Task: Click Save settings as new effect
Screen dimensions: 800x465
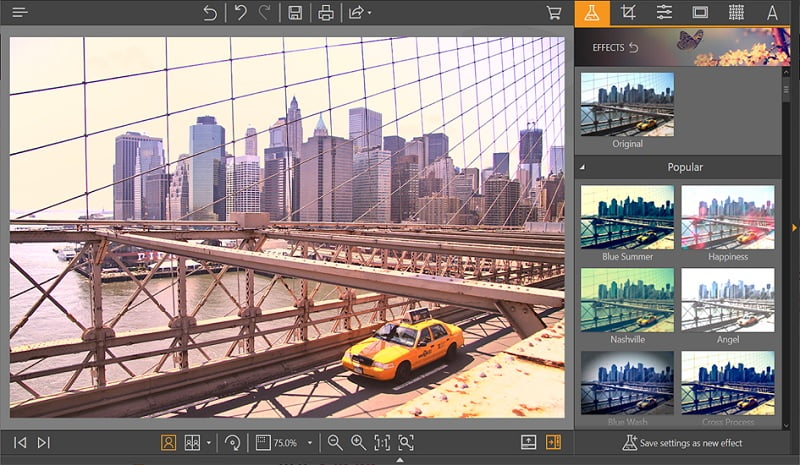Action: (682, 443)
